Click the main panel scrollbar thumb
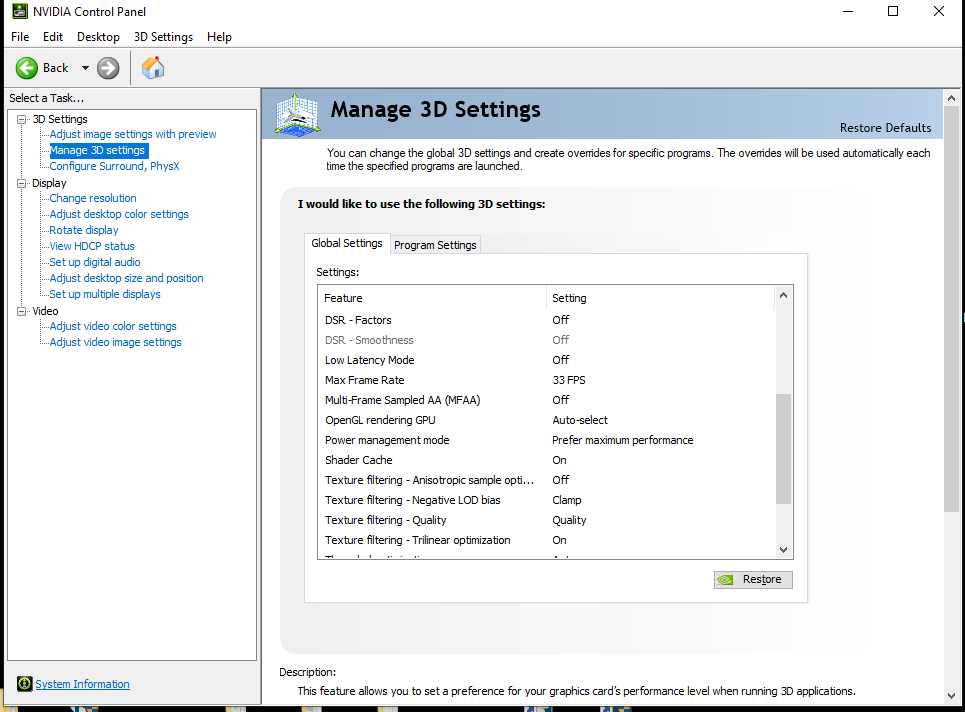The image size is (965, 712). pos(951,309)
